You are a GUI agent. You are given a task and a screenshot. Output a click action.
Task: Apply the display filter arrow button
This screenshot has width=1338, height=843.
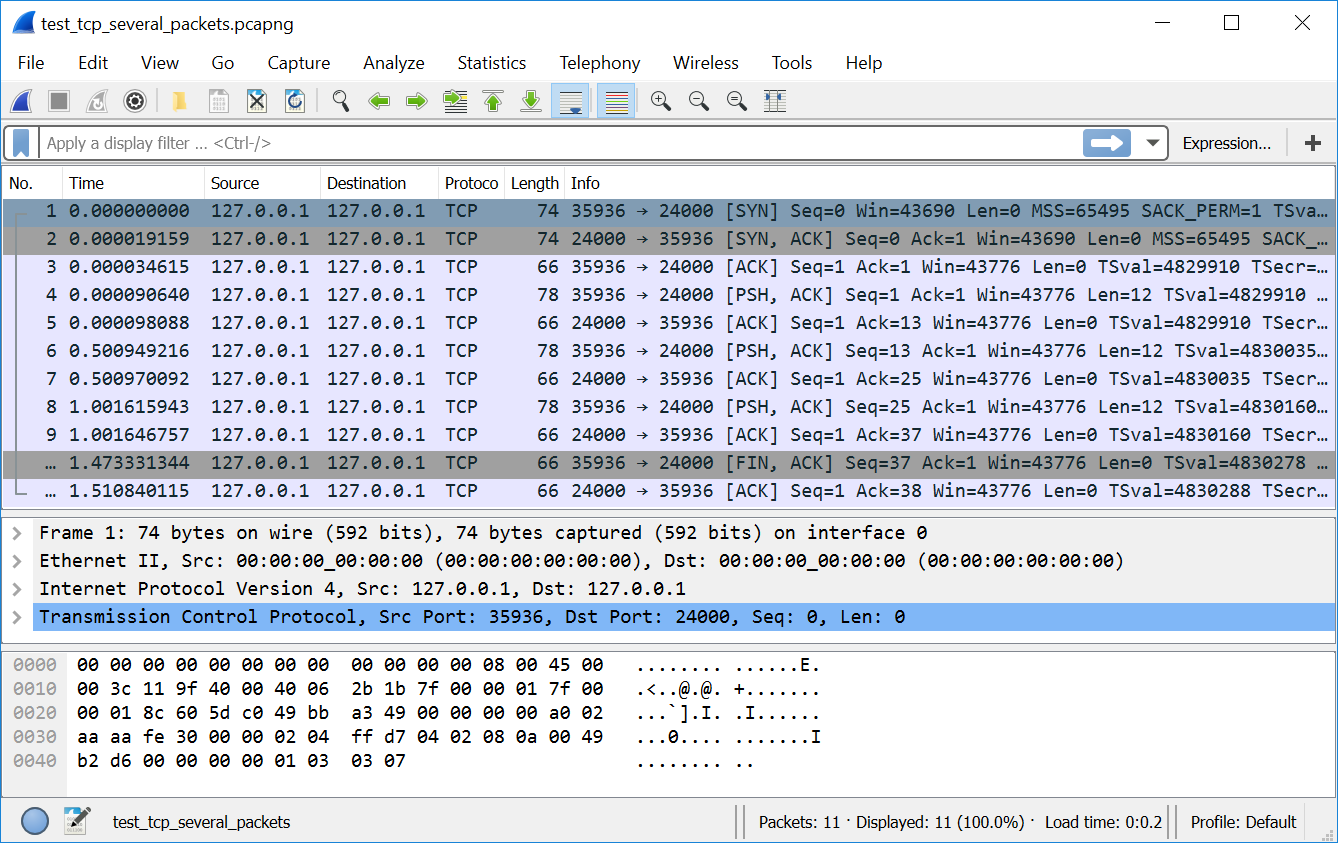point(1106,143)
